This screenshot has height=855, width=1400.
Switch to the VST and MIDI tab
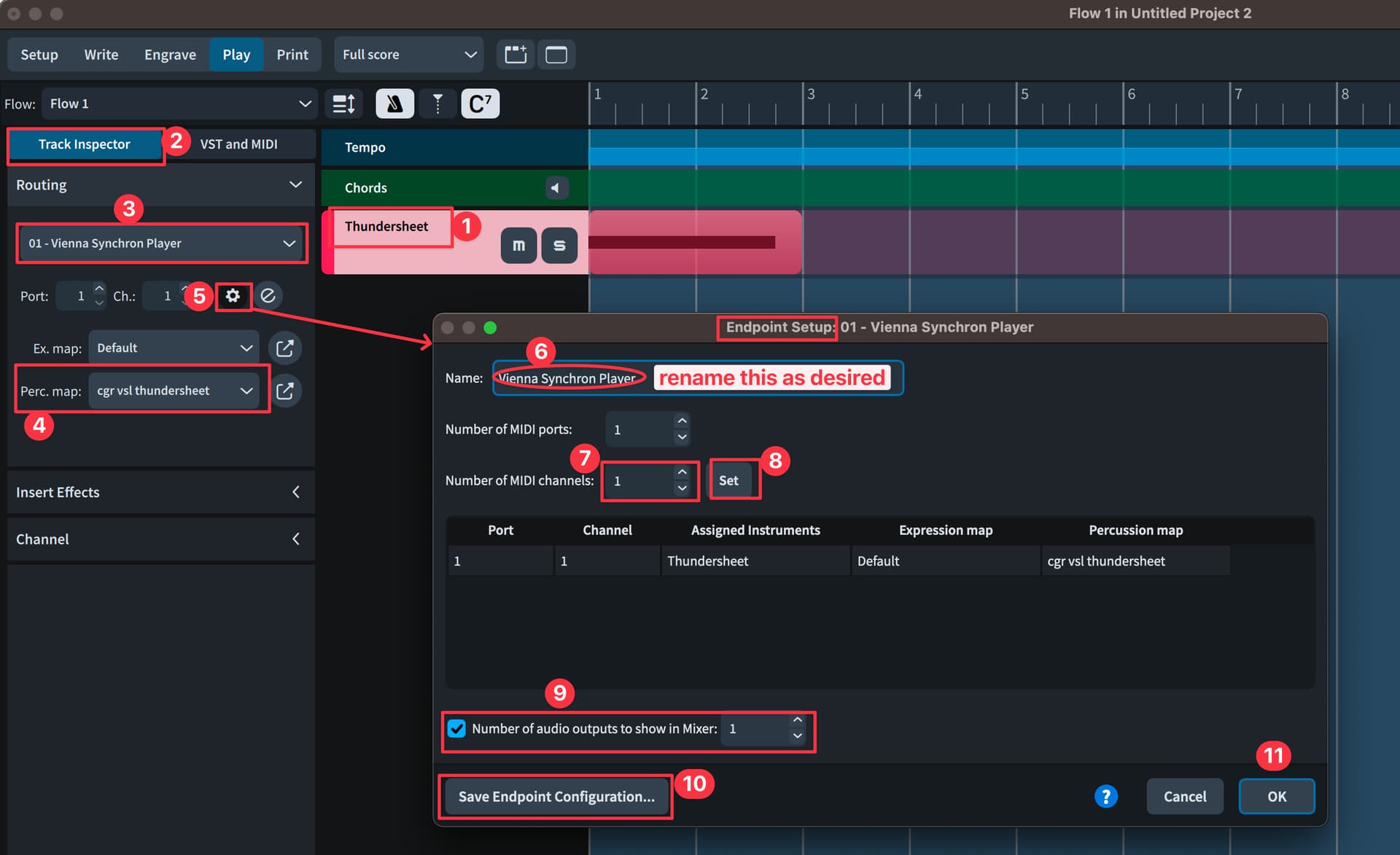238,144
